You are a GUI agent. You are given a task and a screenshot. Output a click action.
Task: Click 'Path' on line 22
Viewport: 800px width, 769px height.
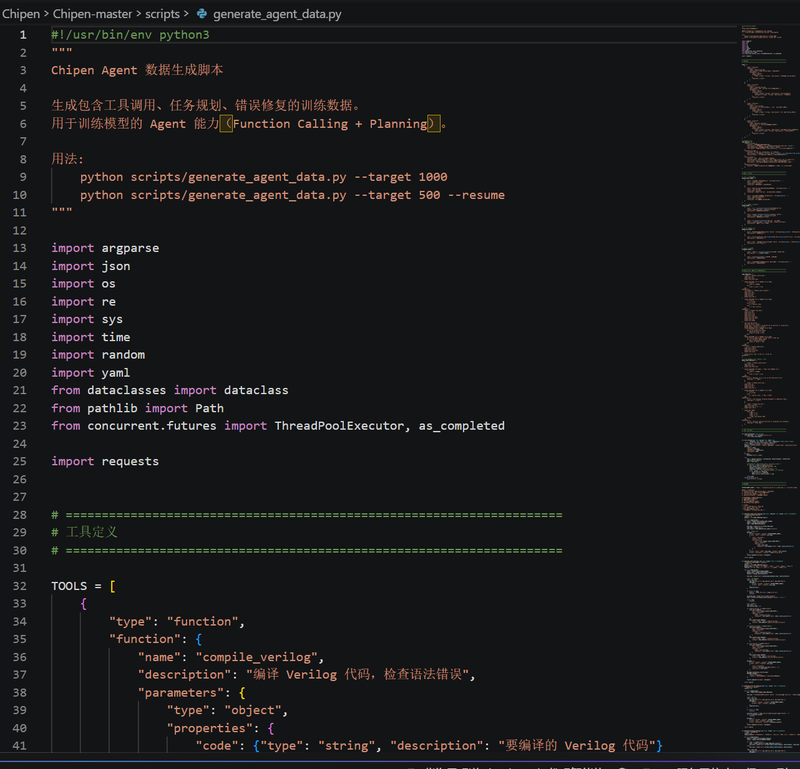(209, 408)
